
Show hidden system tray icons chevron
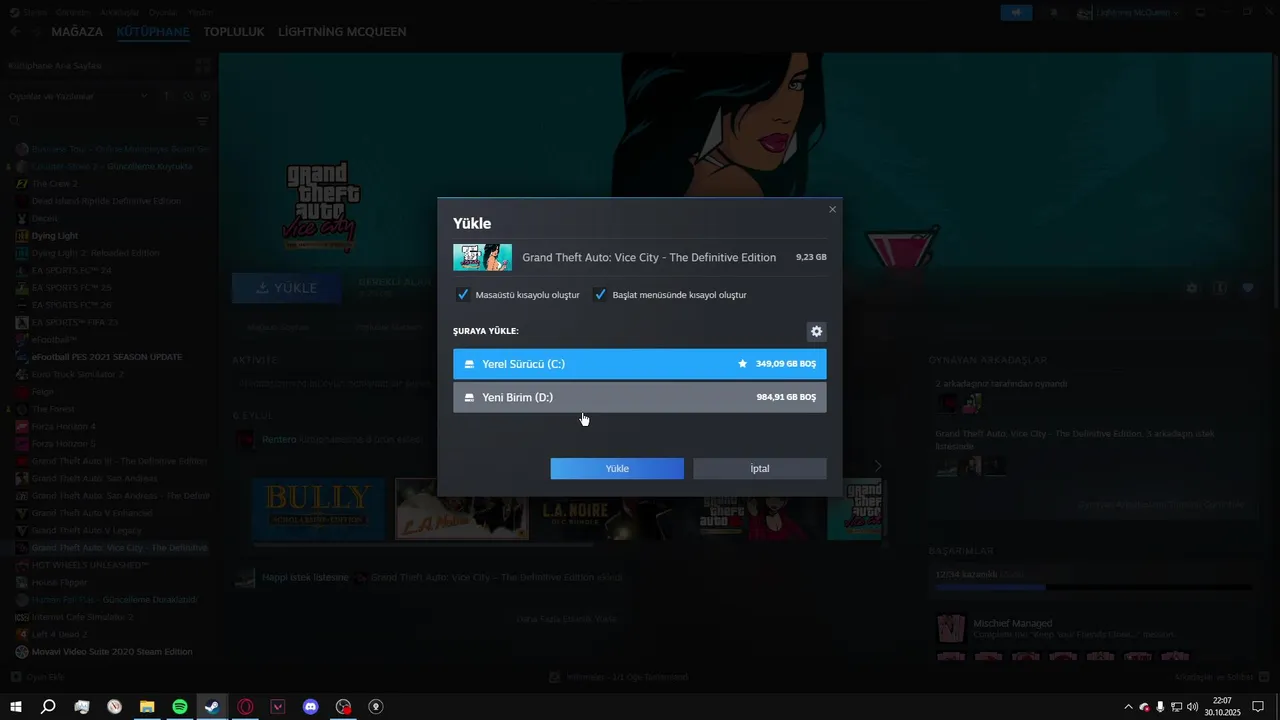[1129, 707]
